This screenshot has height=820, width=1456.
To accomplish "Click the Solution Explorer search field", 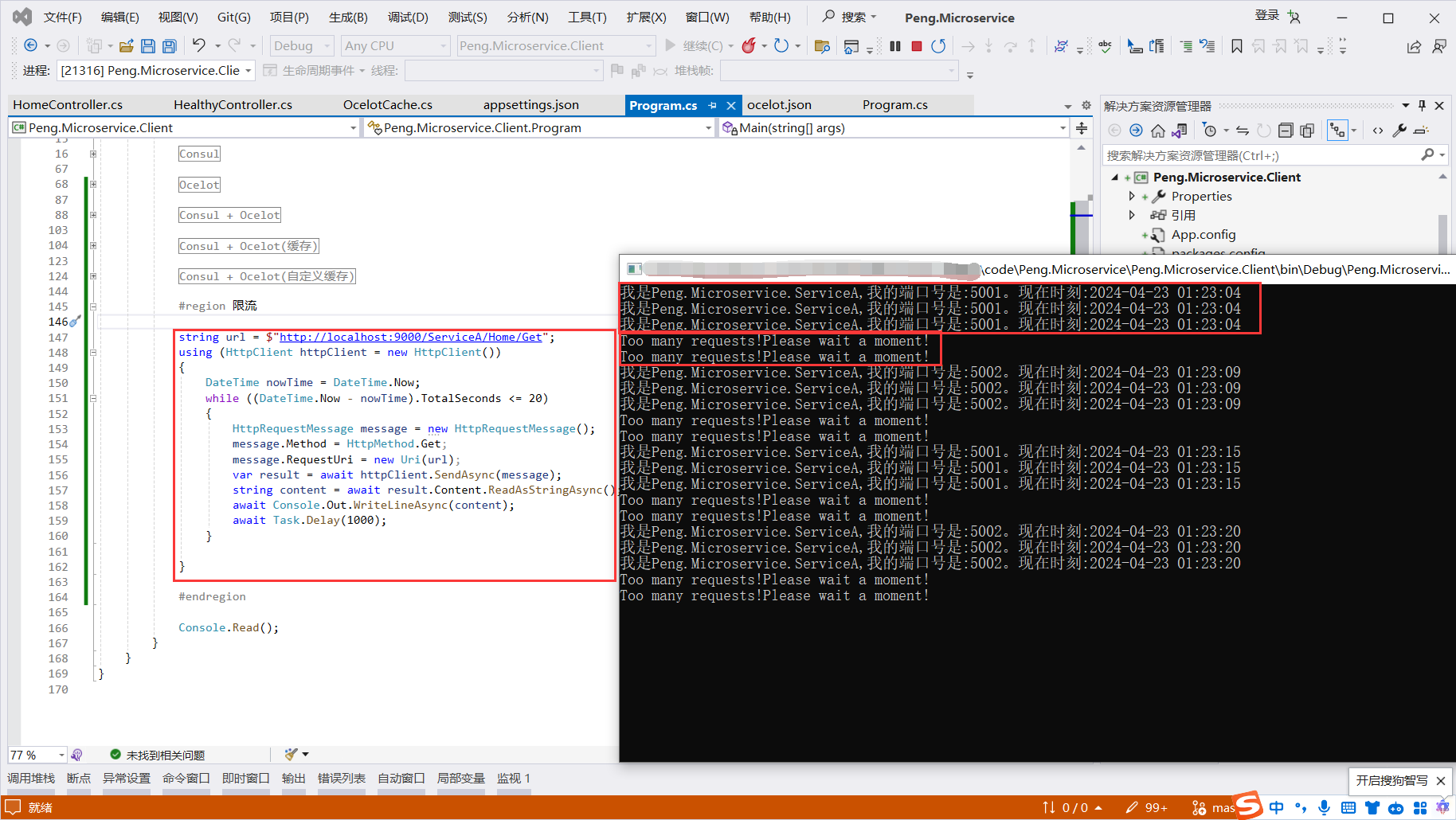I will [x=1262, y=155].
